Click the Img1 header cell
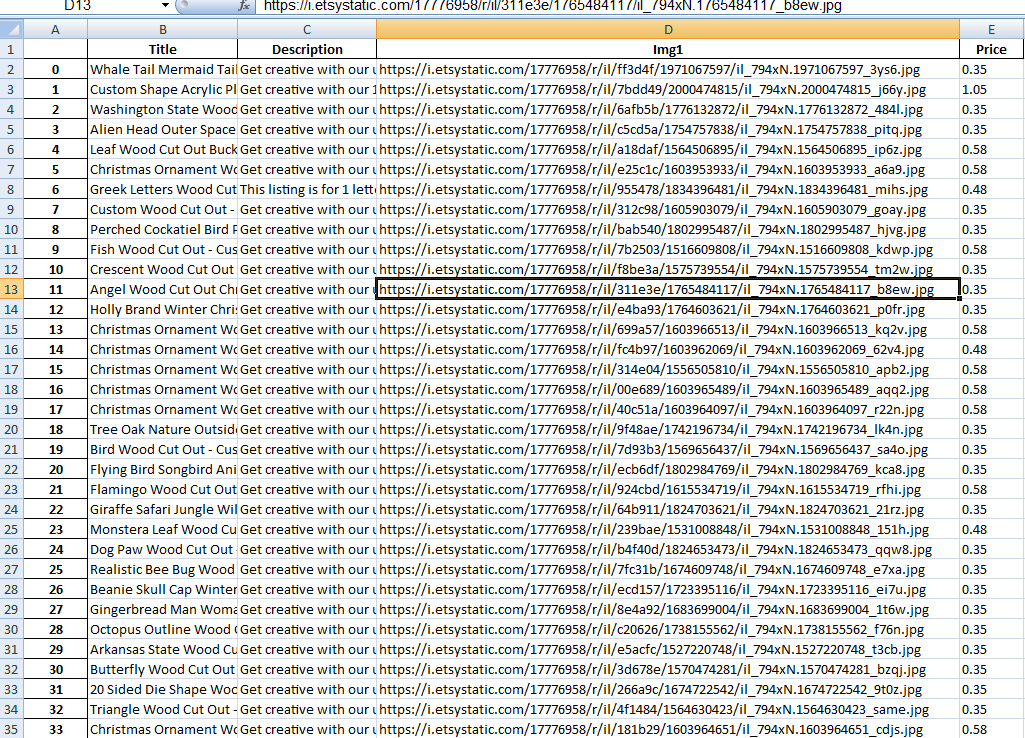1025x738 pixels. coord(668,50)
